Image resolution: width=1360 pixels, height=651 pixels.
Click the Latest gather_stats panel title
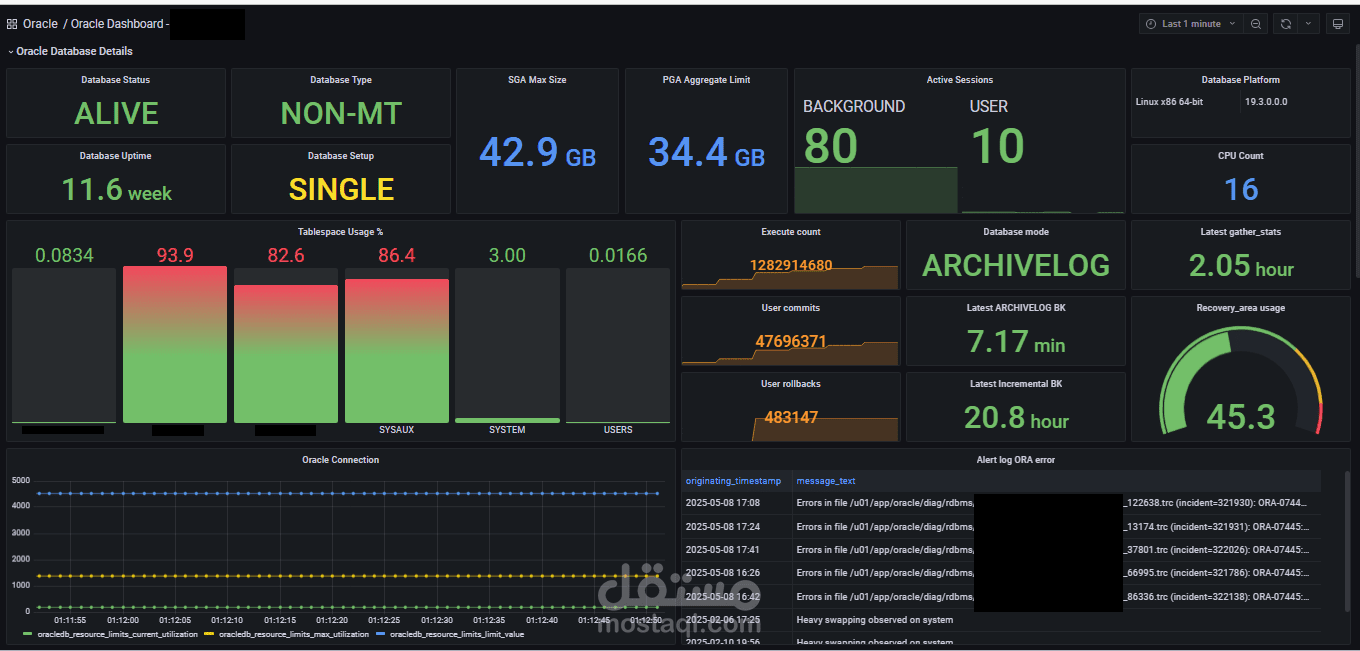1241,232
